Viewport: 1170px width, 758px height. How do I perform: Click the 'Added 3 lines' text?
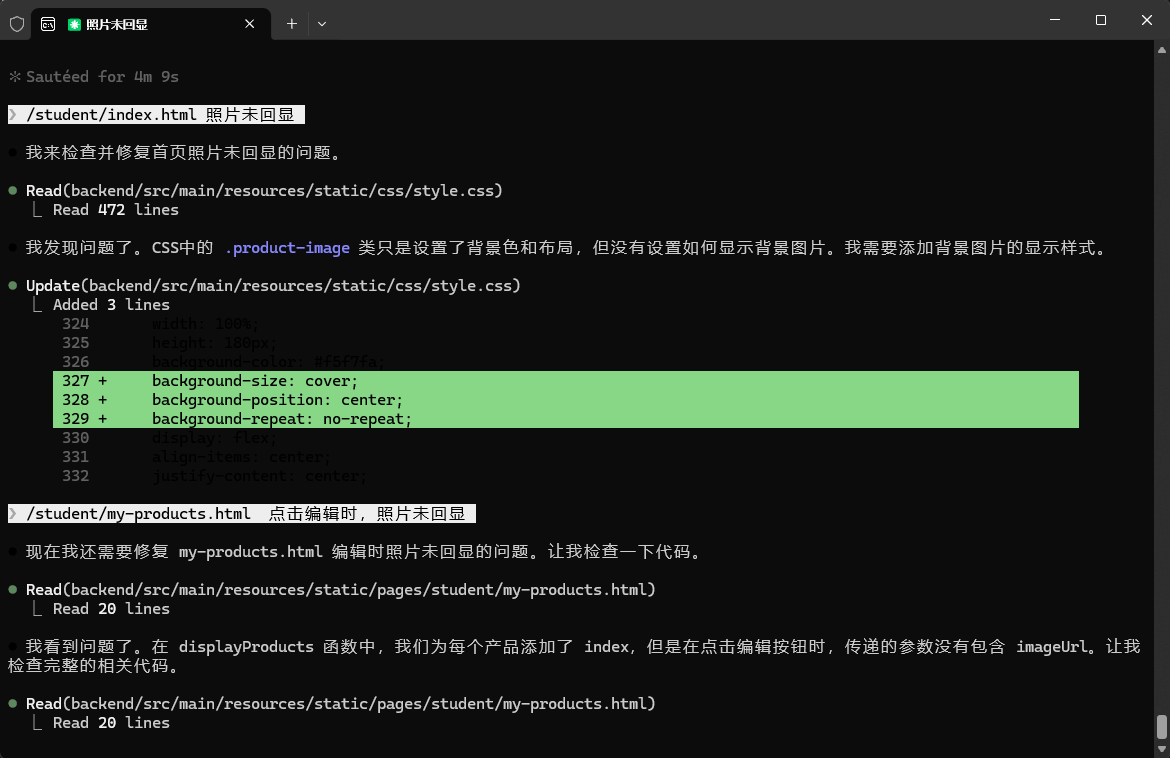(x=111, y=304)
